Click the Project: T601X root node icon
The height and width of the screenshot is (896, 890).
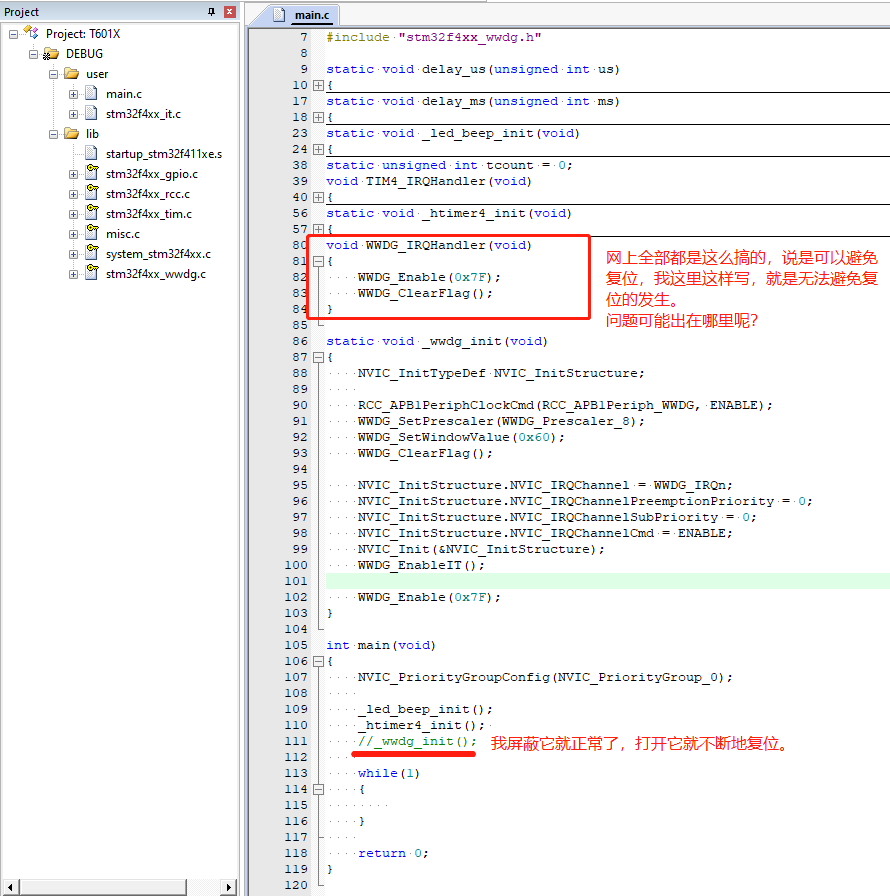click(30, 33)
